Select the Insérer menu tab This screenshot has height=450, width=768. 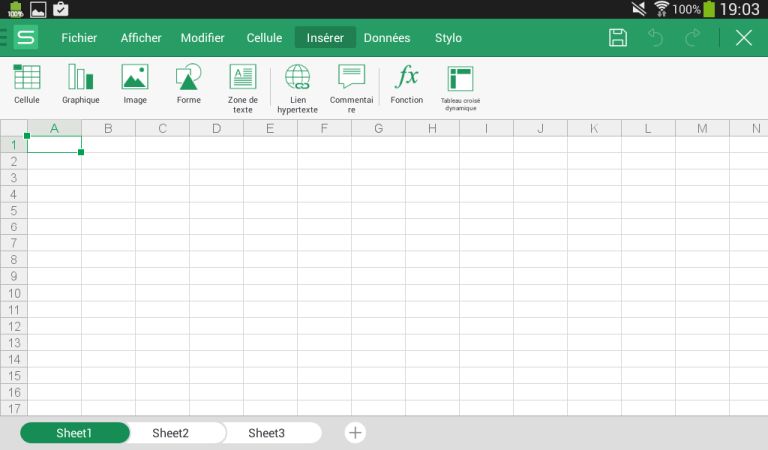(x=325, y=38)
